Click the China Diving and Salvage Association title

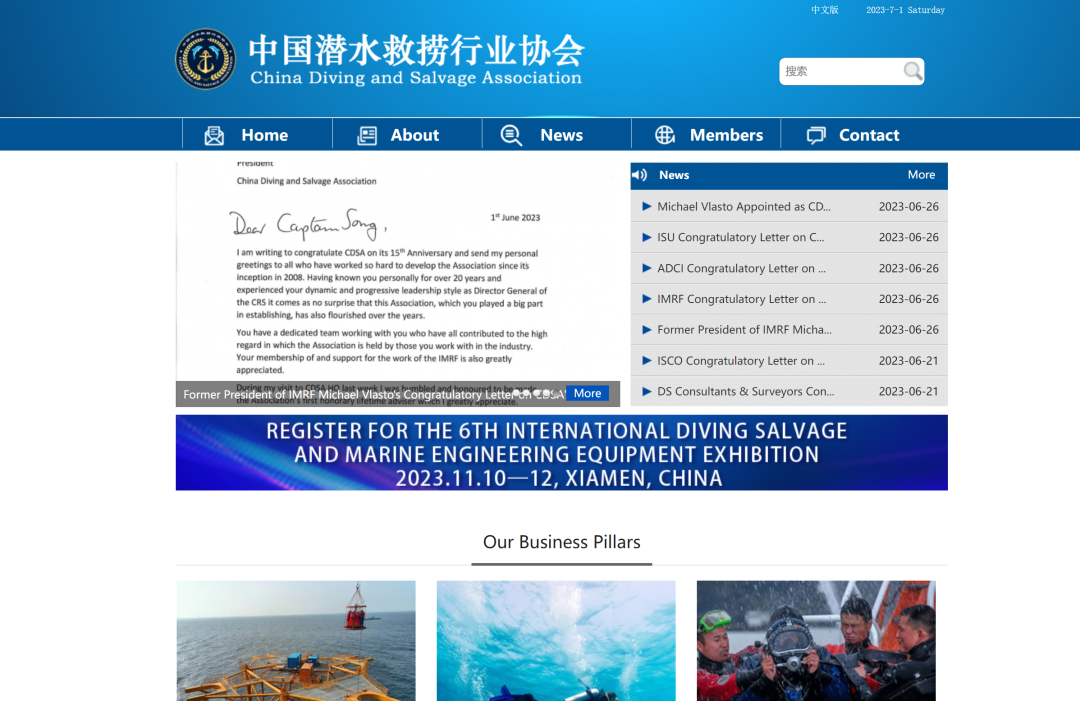(416, 77)
